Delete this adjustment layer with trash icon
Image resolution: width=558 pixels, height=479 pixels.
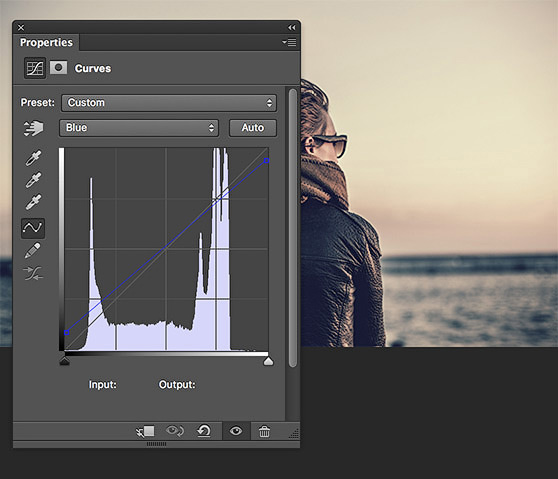(264, 431)
